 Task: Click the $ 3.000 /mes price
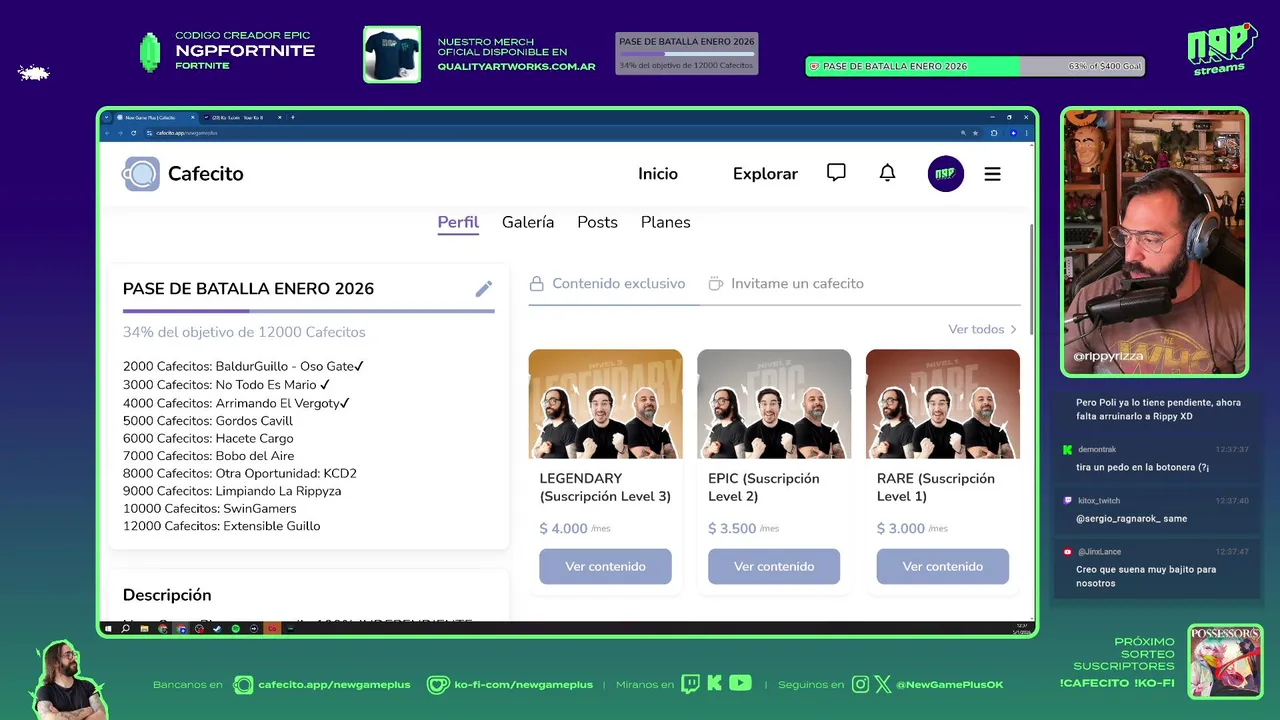pos(912,528)
